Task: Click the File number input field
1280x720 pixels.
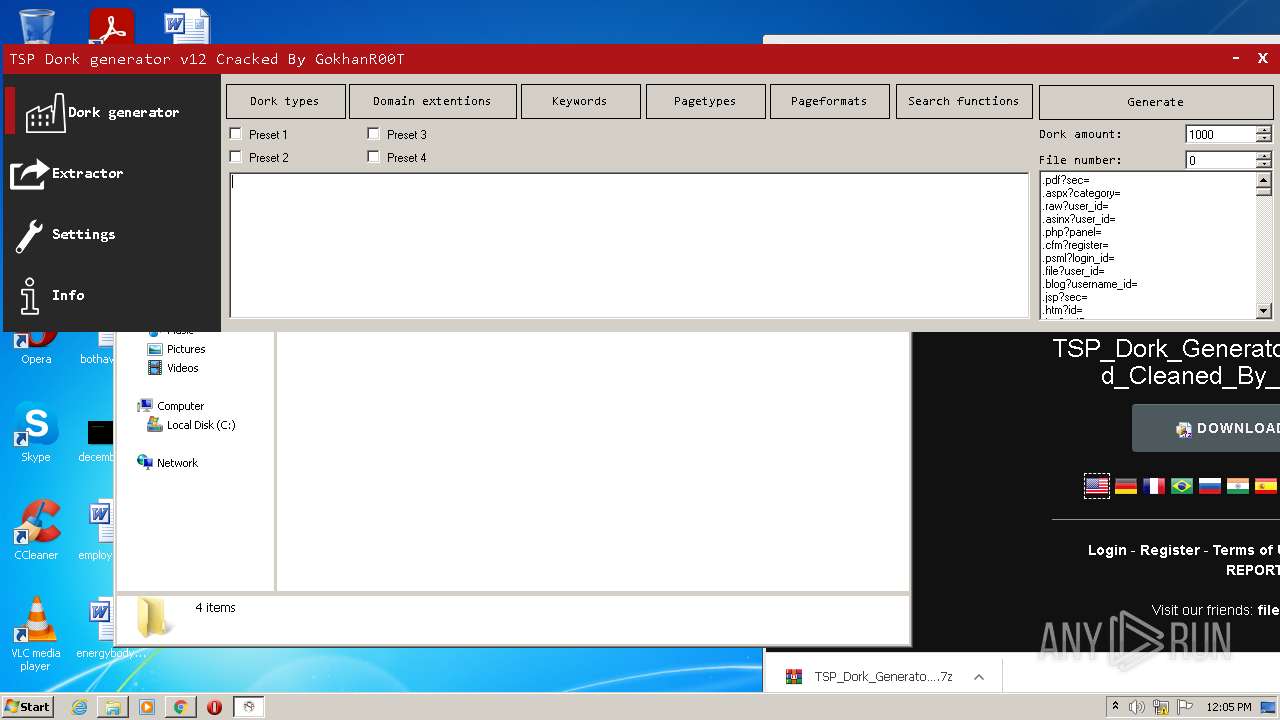Action: 1220,160
